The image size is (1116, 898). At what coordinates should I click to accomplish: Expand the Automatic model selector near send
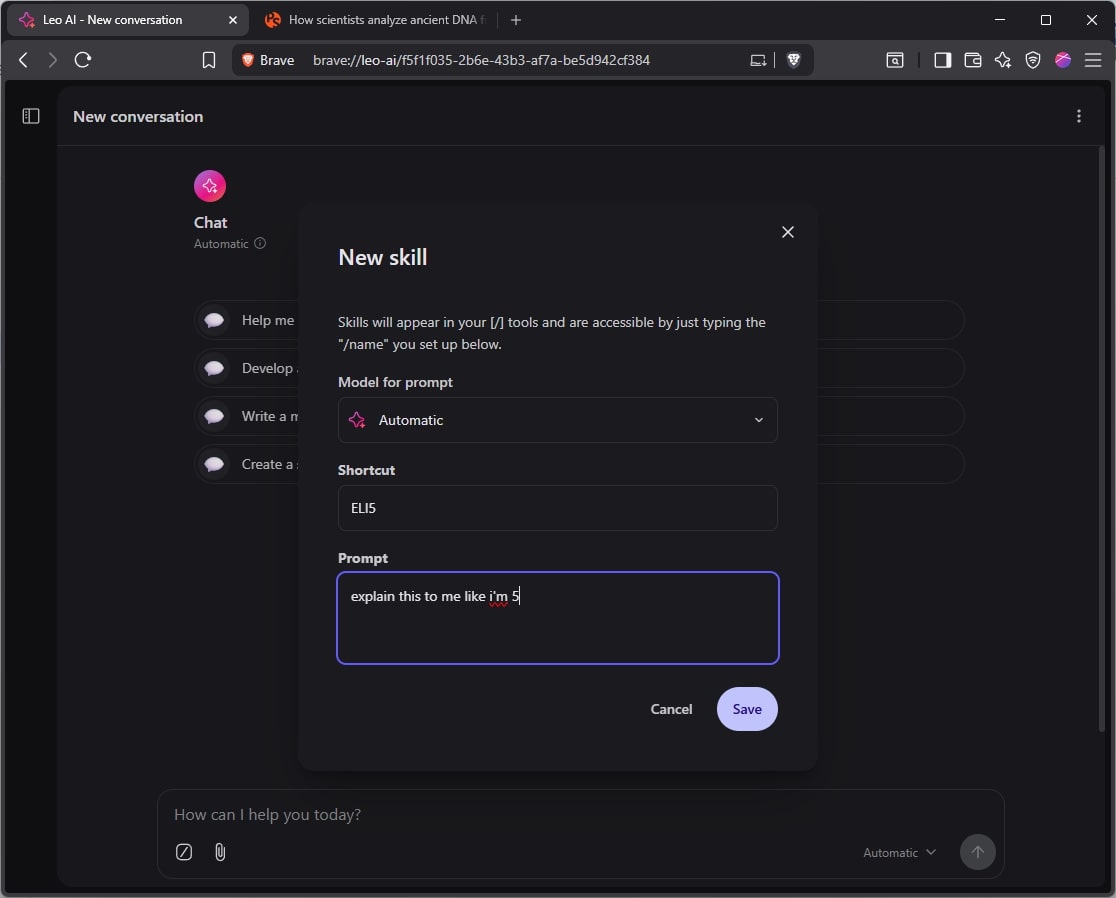pyautogui.click(x=897, y=852)
